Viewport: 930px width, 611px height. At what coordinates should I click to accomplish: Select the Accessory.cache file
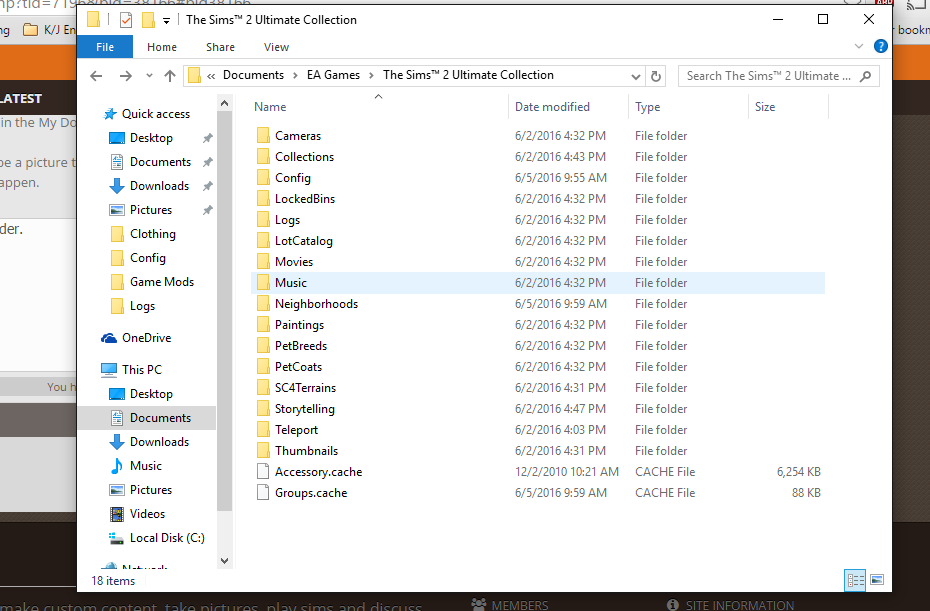click(x=318, y=472)
